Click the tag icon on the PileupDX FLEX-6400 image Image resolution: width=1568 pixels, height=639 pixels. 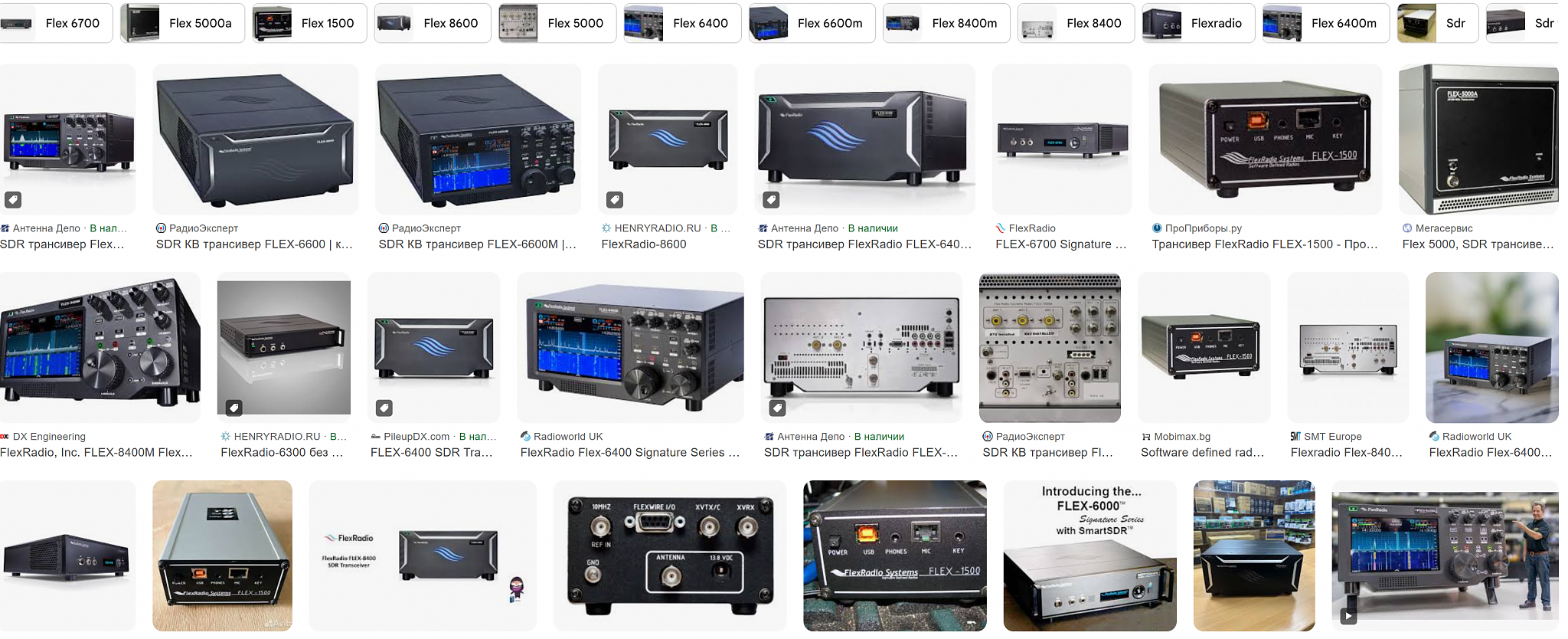pos(384,408)
